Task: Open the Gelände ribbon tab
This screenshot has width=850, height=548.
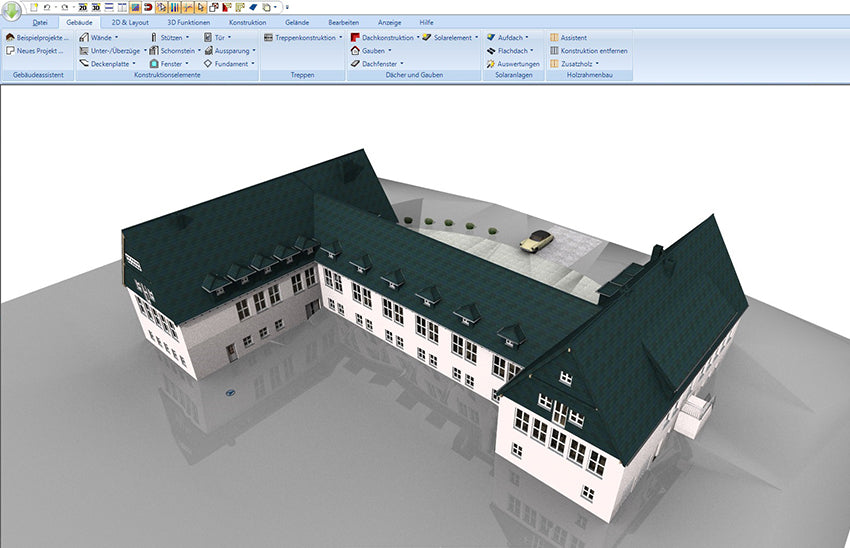Action: pos(298,21)
